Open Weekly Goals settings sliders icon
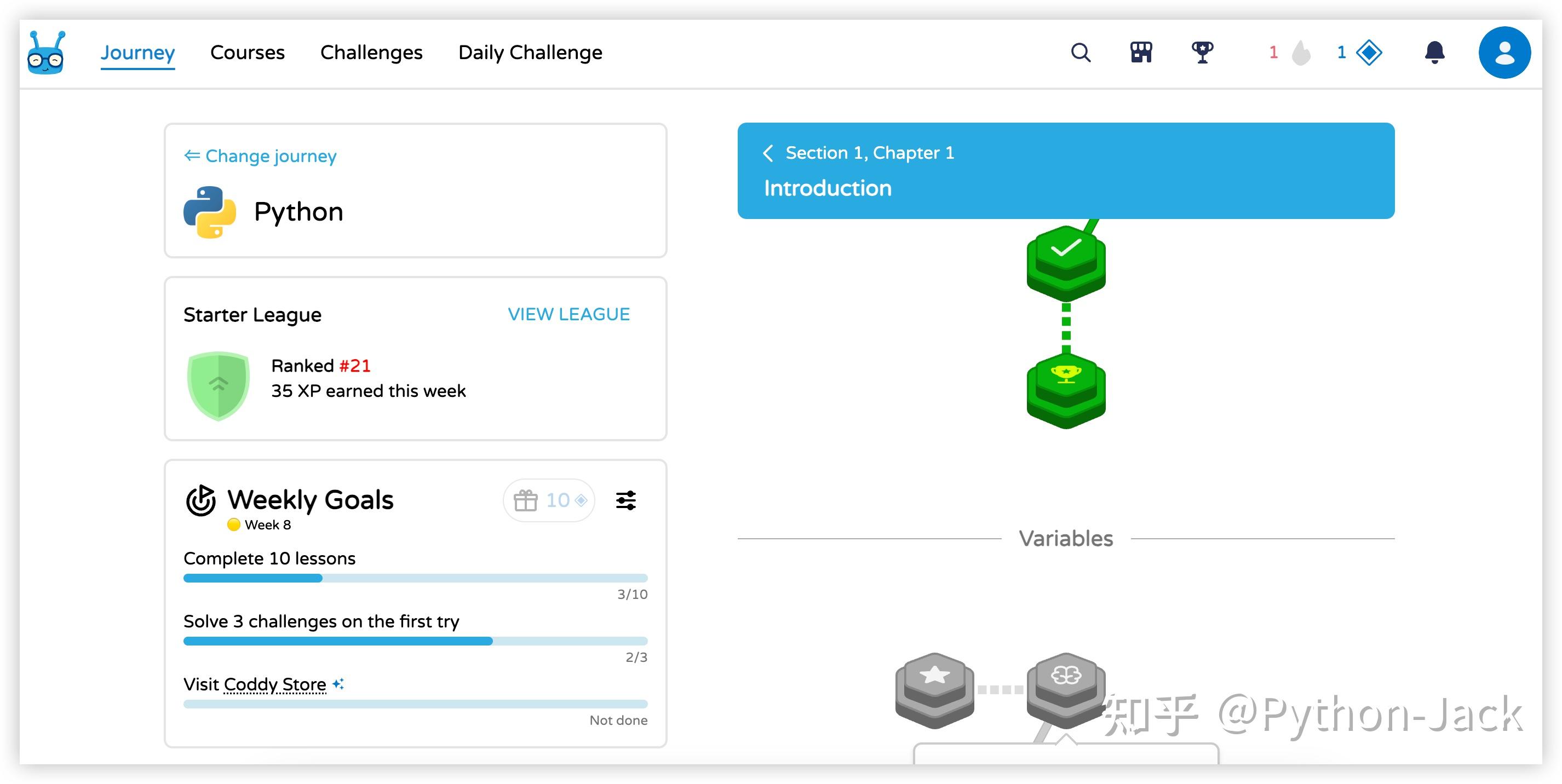The image size is (1562, 784). tap(626, 500)
